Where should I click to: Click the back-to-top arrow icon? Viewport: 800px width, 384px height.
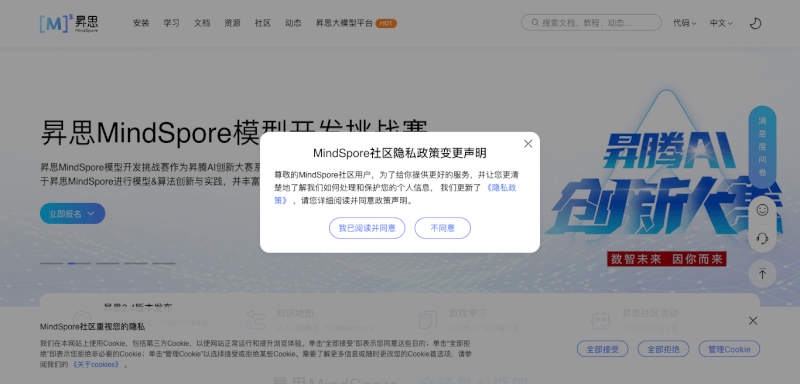click(762, 274)
